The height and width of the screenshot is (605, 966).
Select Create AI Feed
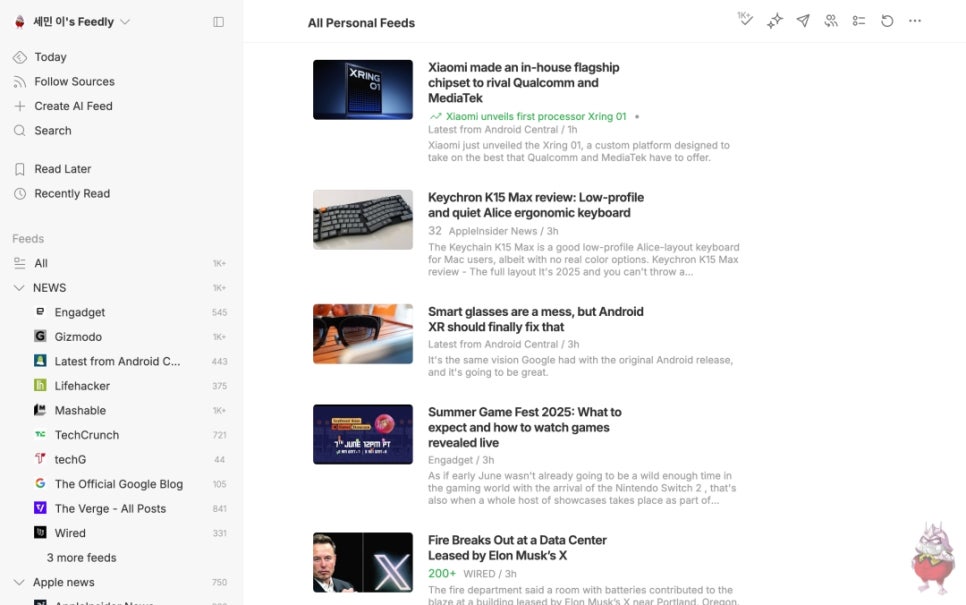point(73,106)
